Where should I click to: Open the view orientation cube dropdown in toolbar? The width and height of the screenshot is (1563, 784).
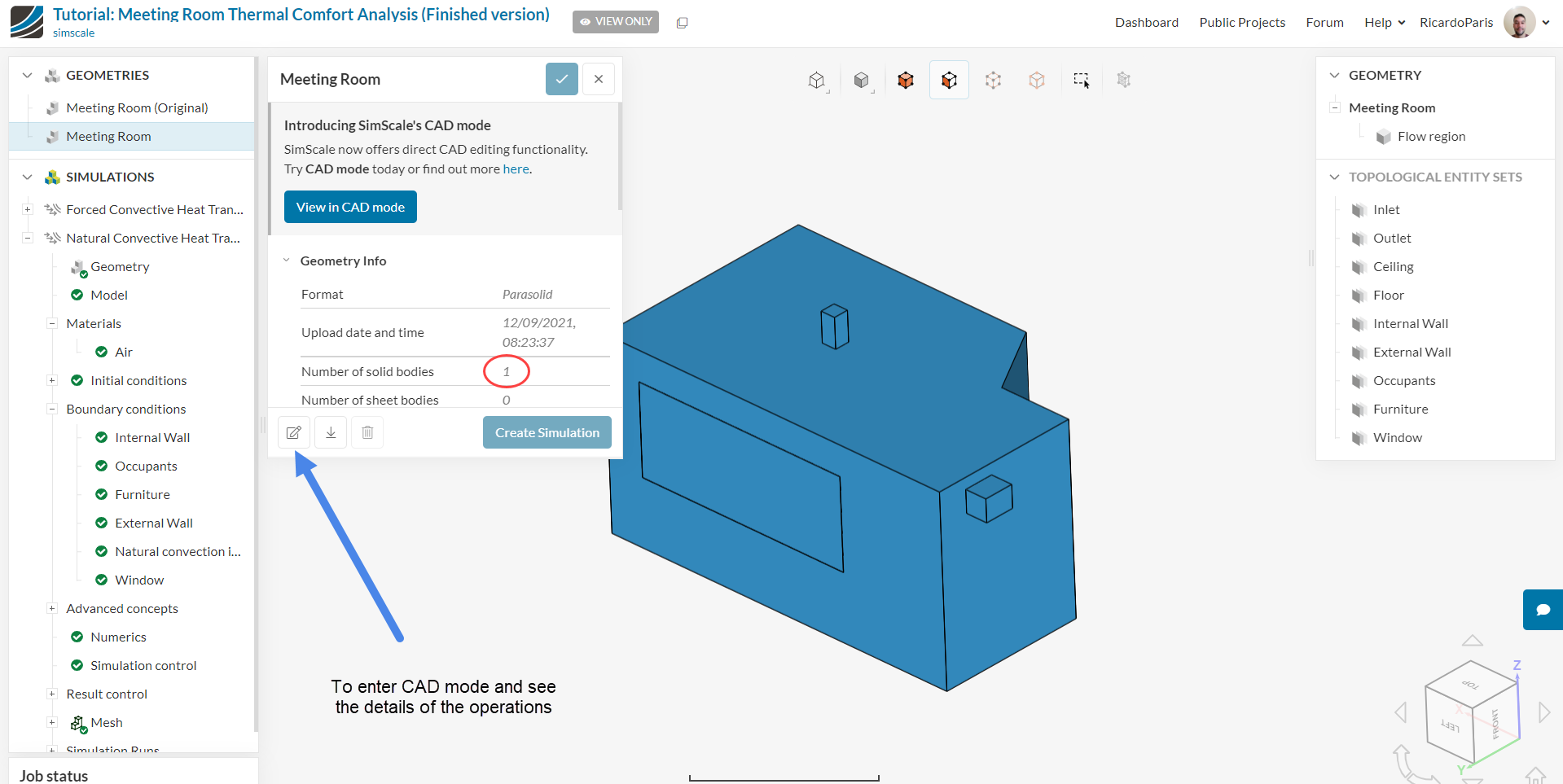tap(817, 80)
